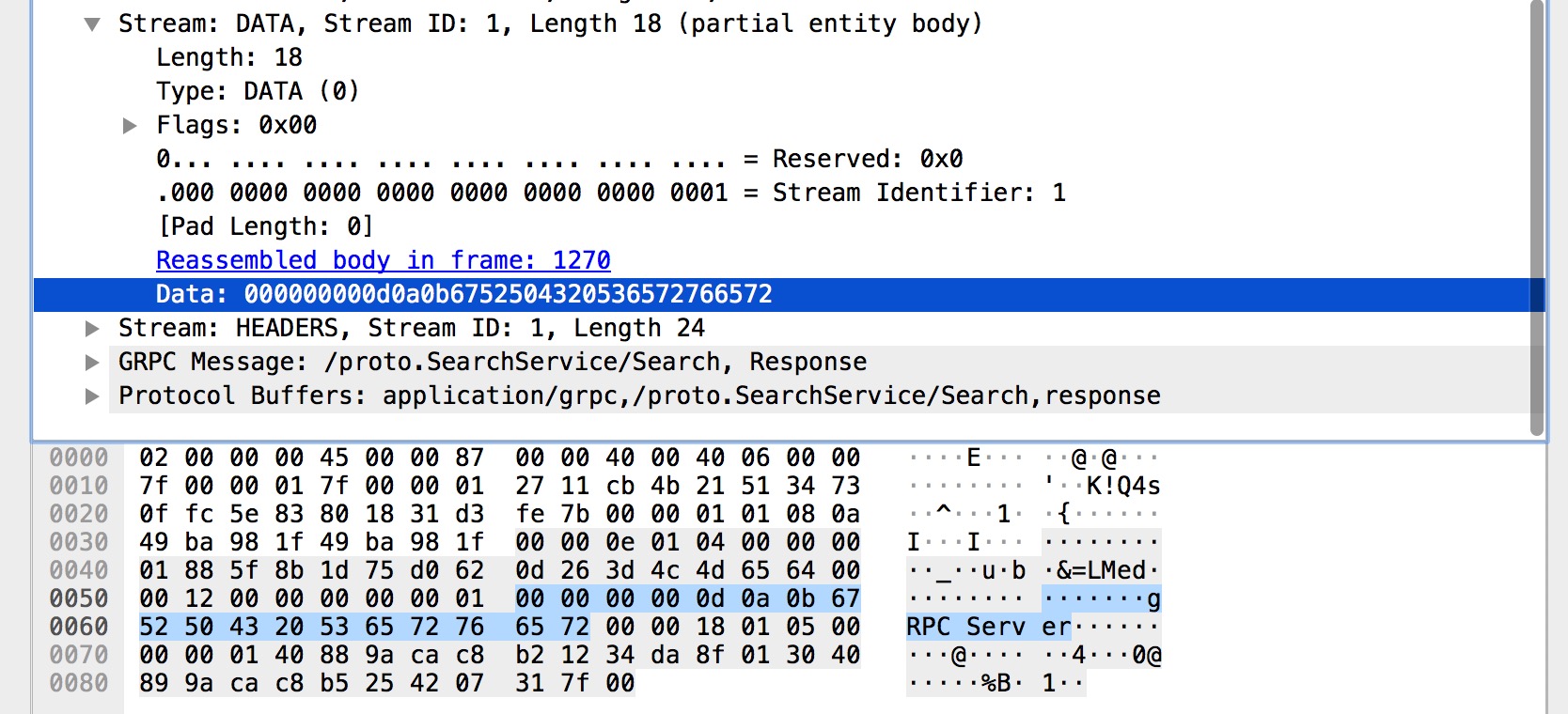Click the highlighted hex bytes in row 0060
The width and height of the screenshot is (1568, 714).
pyautogui.click(x=310, y=628)
